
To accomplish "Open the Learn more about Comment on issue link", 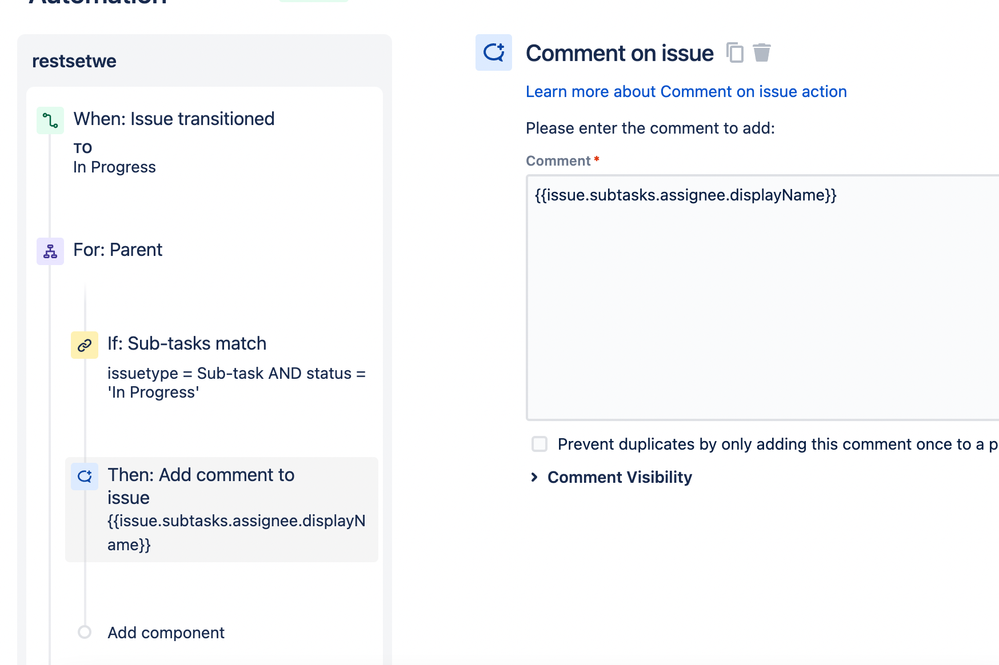I will coord(686,91).
